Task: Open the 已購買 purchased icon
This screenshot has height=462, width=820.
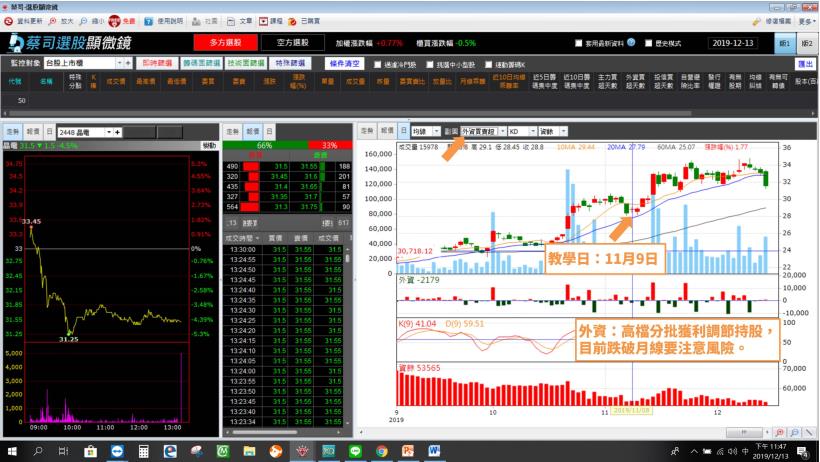Action: click(x=292, y=21)
